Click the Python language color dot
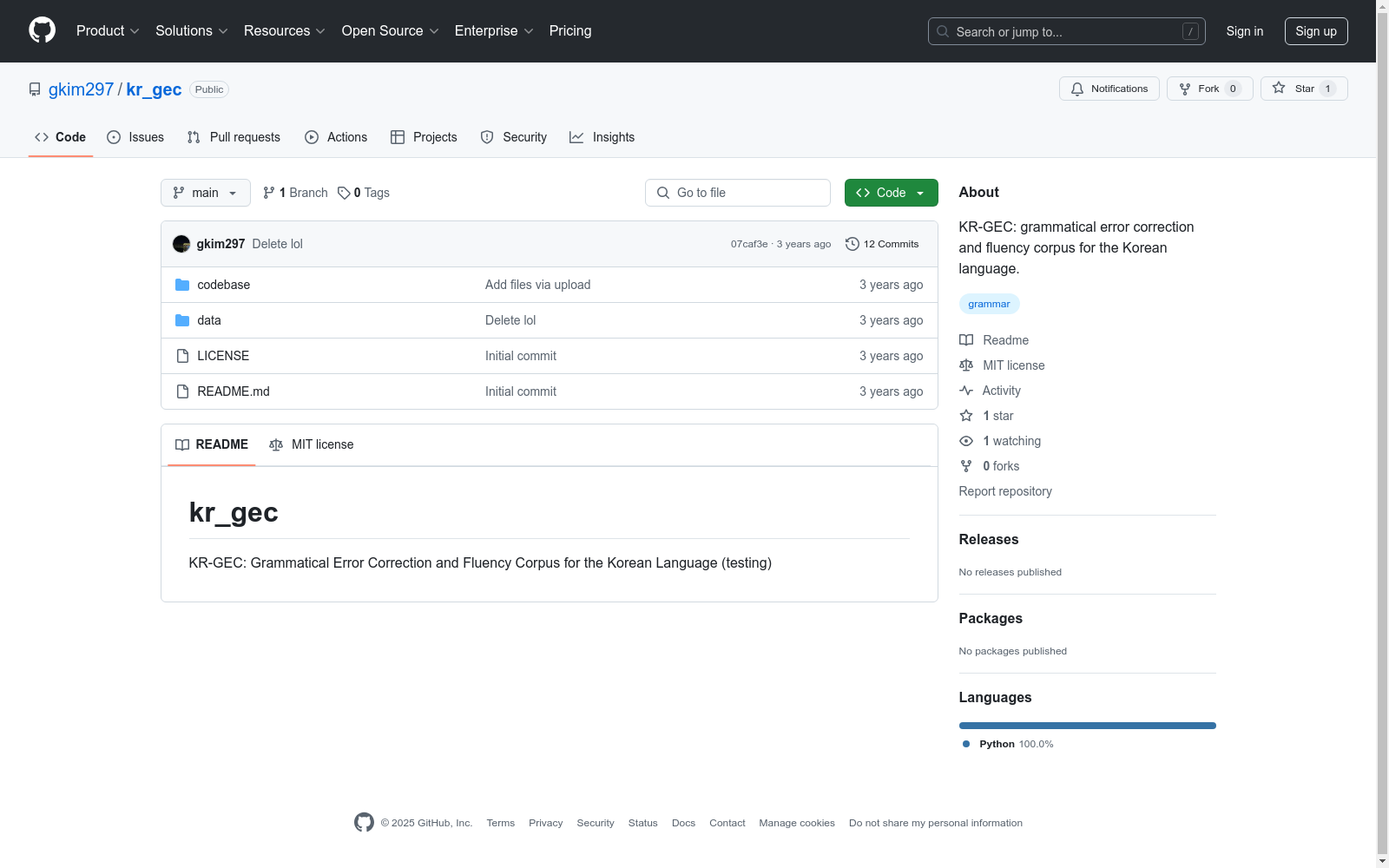 point(966,744)
